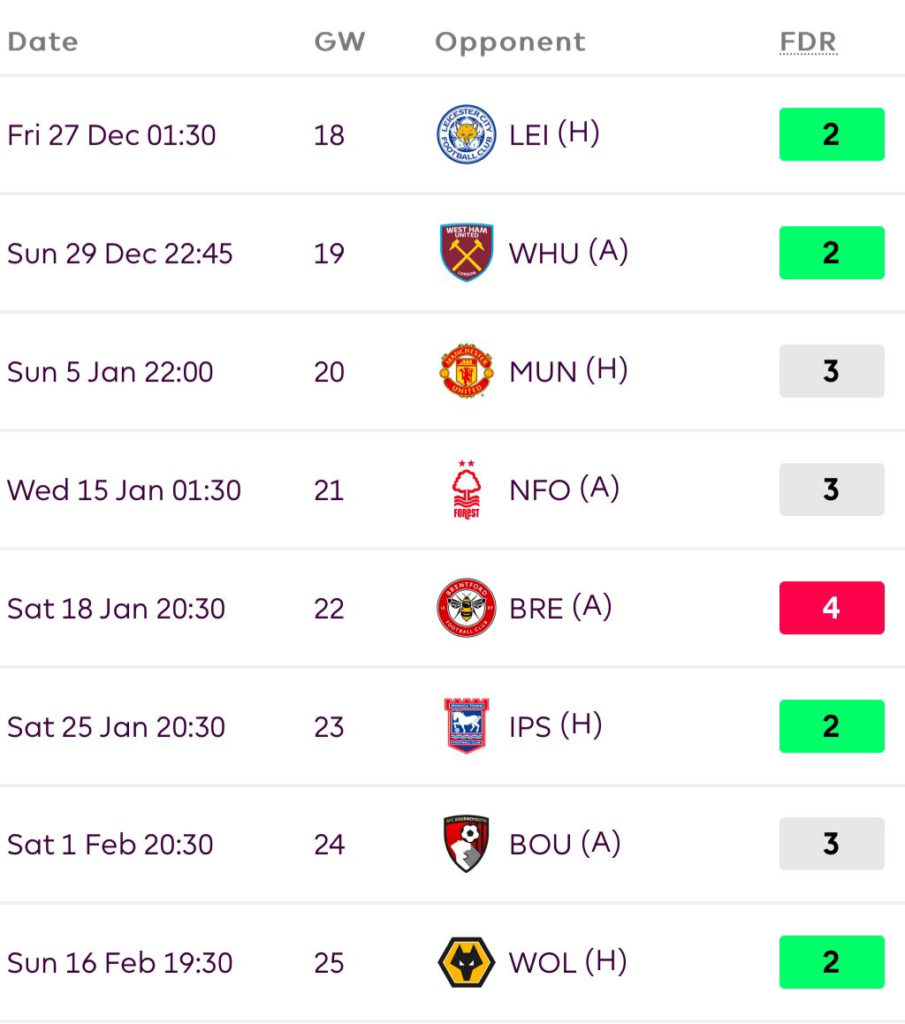Click the Wolves club crest
905x1024 pixels.
pyautogui.click(x=466, y=962)
